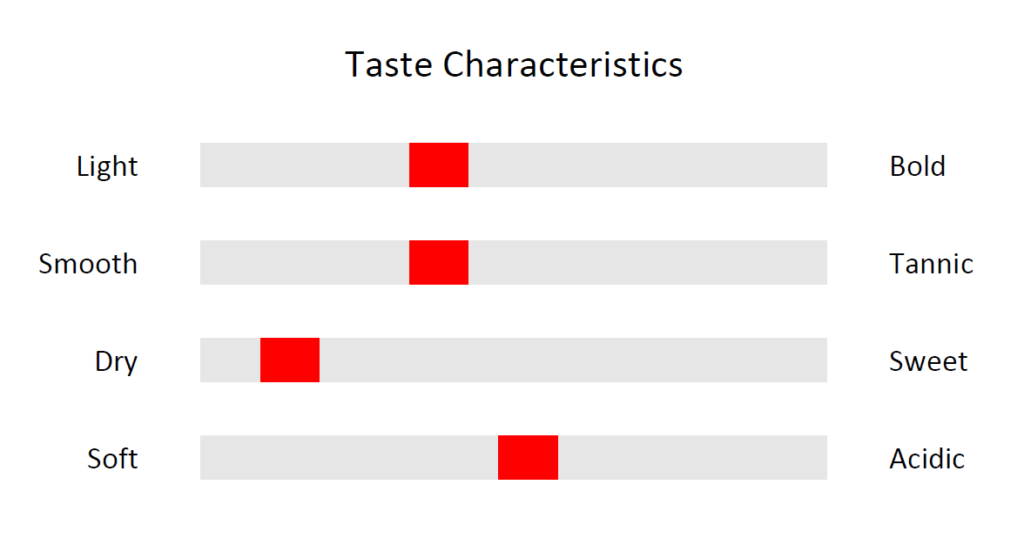
Task: Click the gray track left of the Soft–Acidic marker
Action: pos(349,457)
